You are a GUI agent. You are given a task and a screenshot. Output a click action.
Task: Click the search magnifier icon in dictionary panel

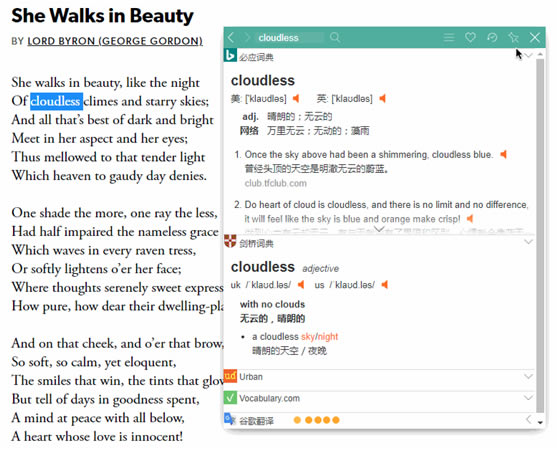(335, 37)
